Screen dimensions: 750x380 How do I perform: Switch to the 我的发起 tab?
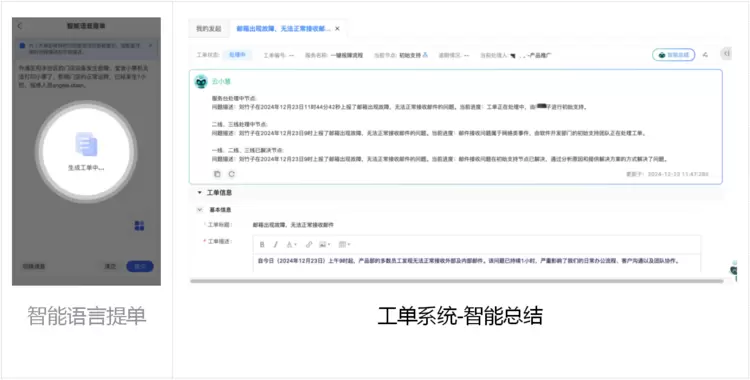[x=209, y=29]
